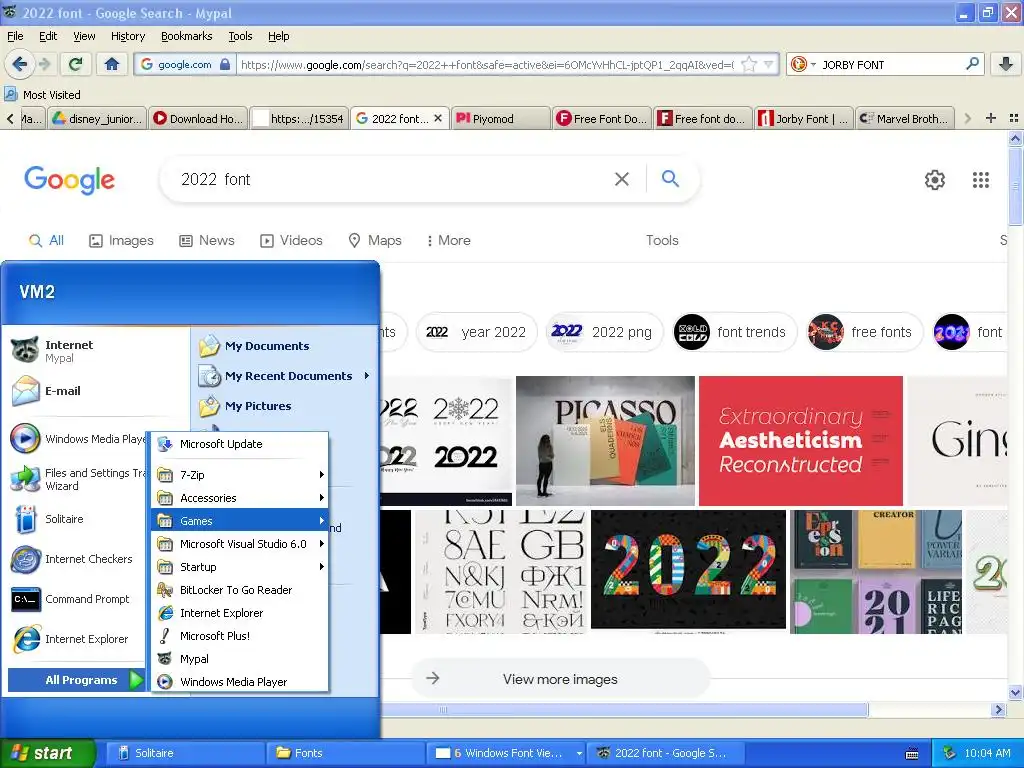1024x768 pixels.
Task: Open the History menu
Action: pos(127,36)
